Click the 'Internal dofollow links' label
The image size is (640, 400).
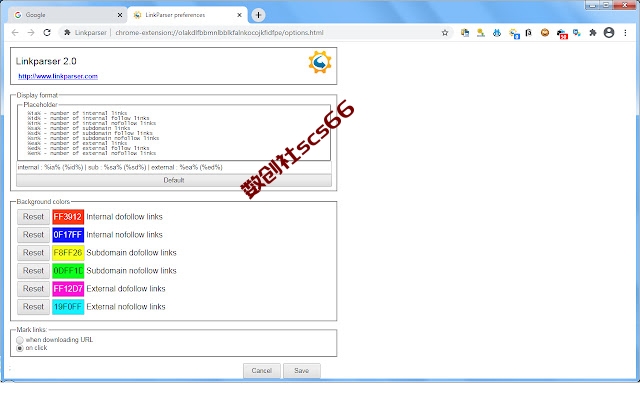tap(124, 217)
